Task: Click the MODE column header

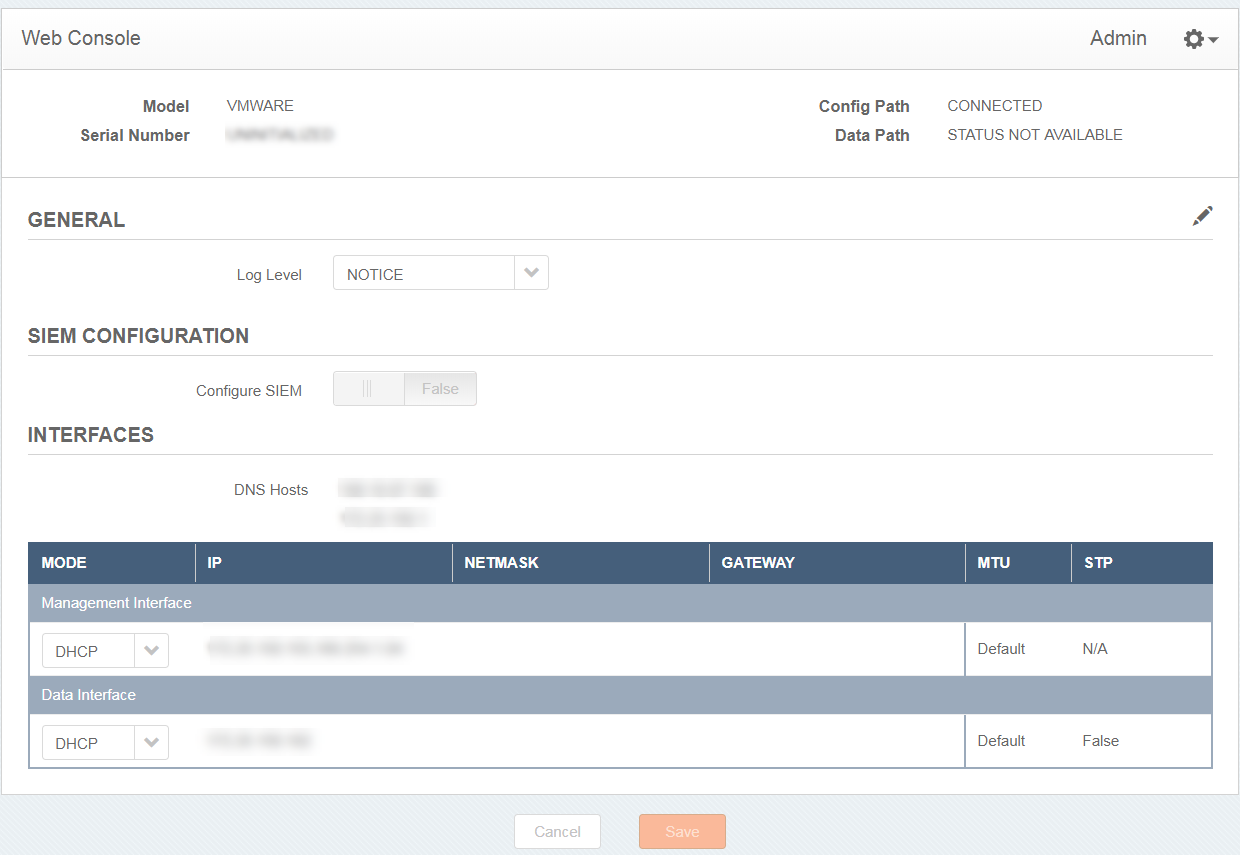Action: tap(64, 563)
